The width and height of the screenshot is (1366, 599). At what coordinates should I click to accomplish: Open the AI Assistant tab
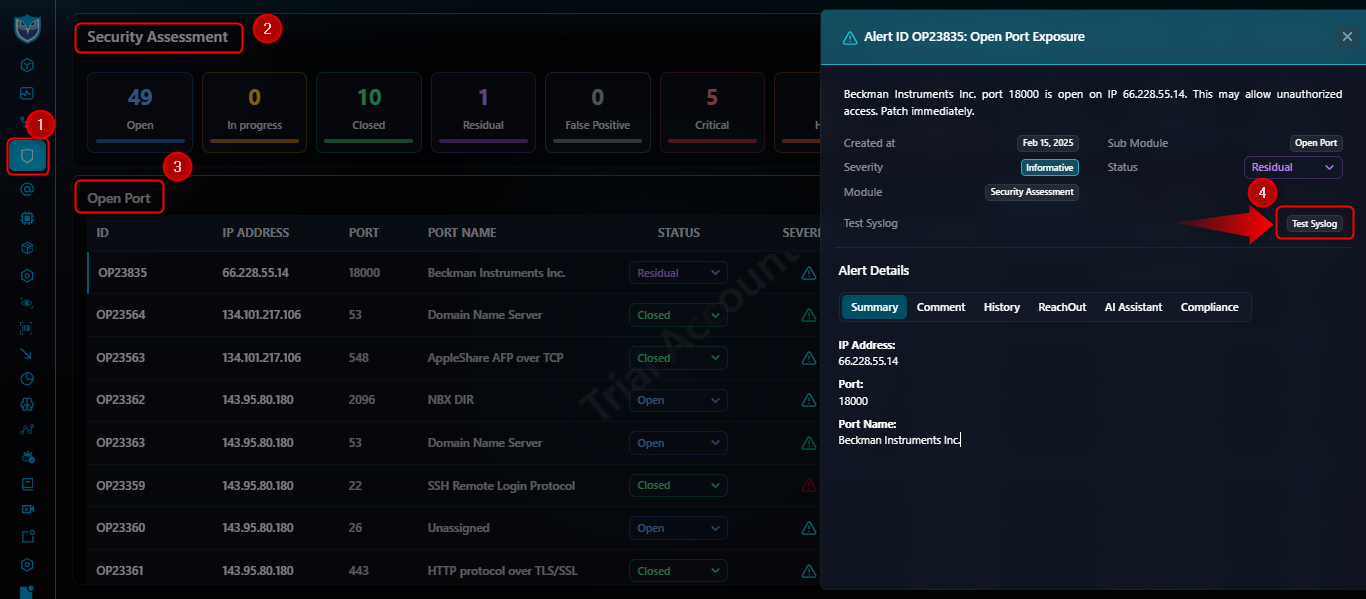coord(1133,307)
